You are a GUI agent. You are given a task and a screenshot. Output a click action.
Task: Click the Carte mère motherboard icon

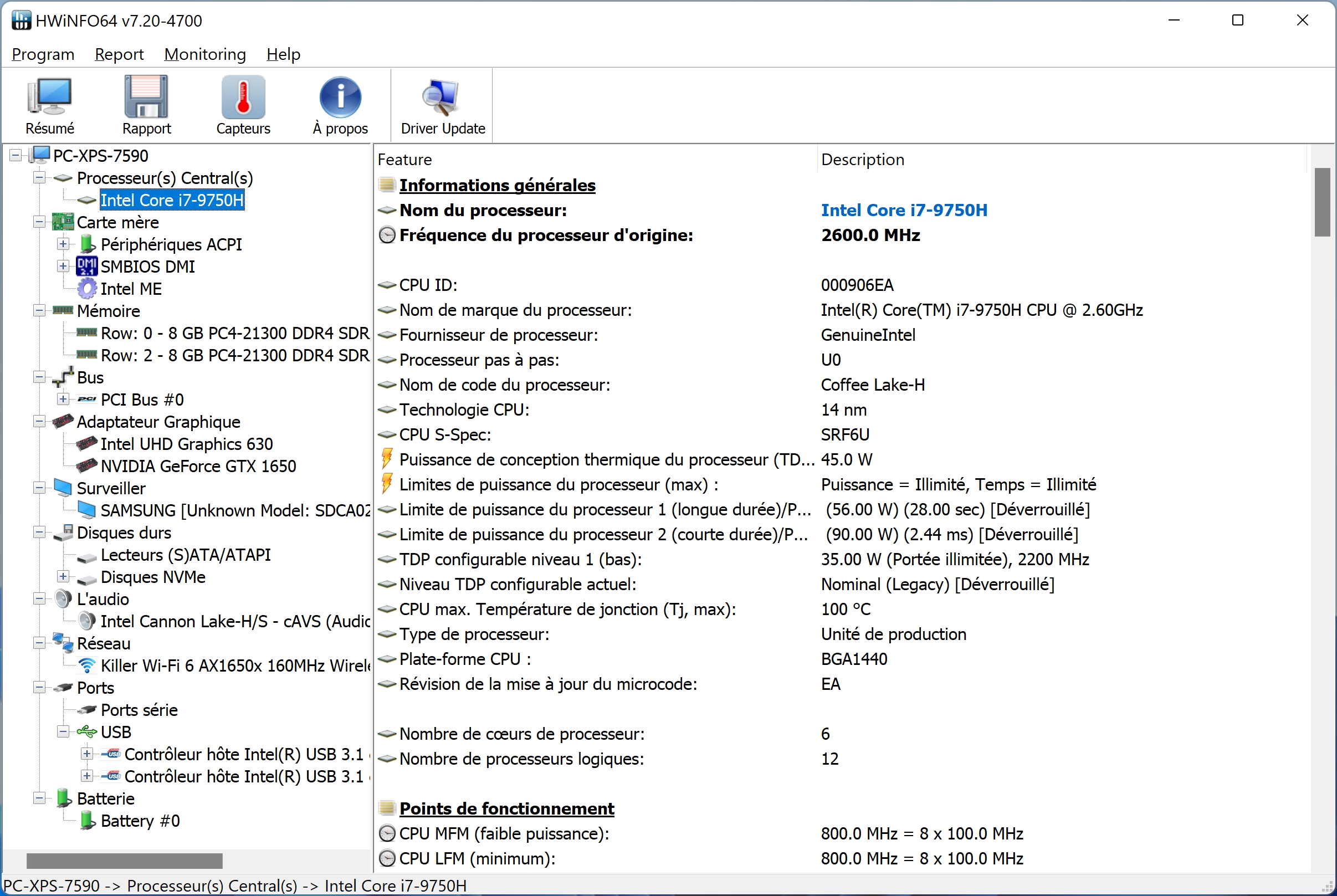(x=63, y=222)
